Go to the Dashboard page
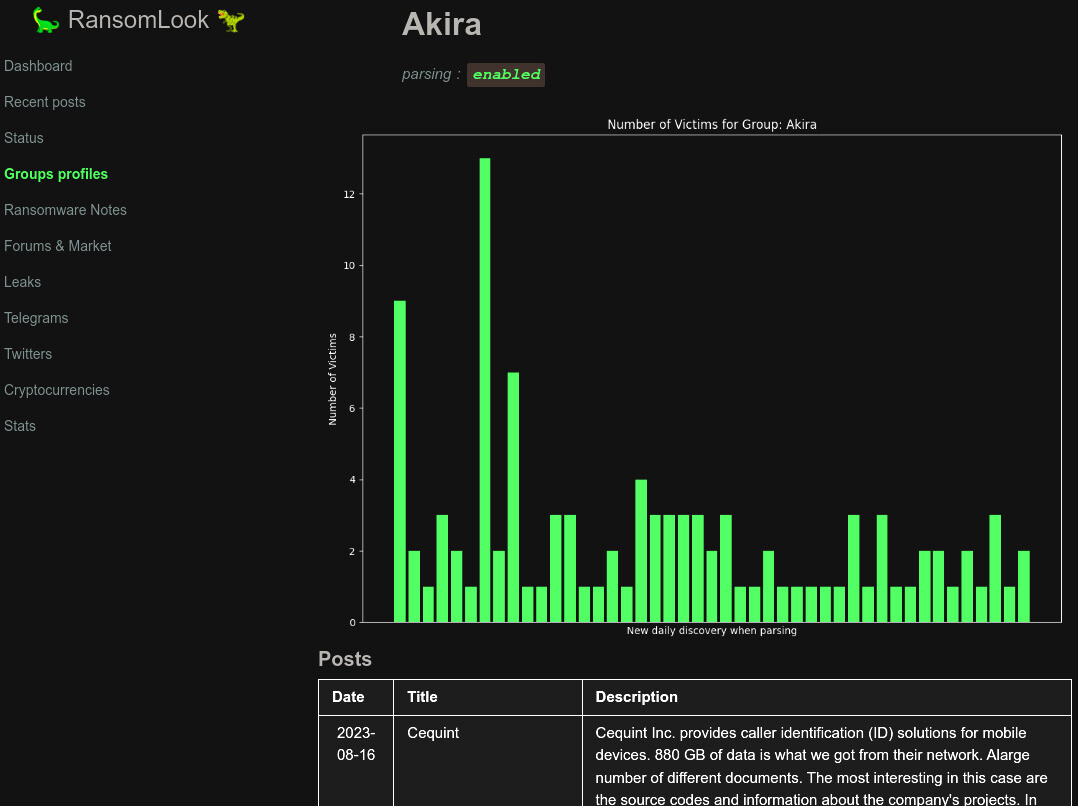This screenshot has width=1078, height=806. [x=38, y=66]
